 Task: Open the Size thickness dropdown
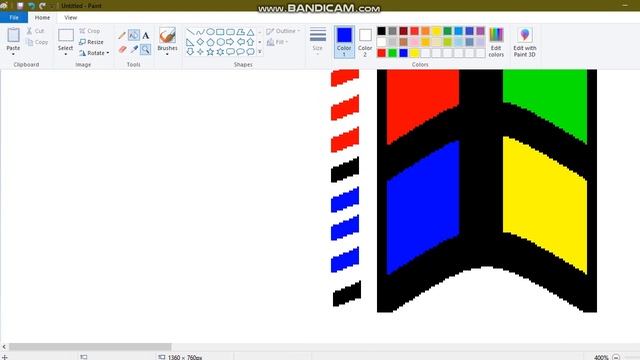(x=318, y=41)
